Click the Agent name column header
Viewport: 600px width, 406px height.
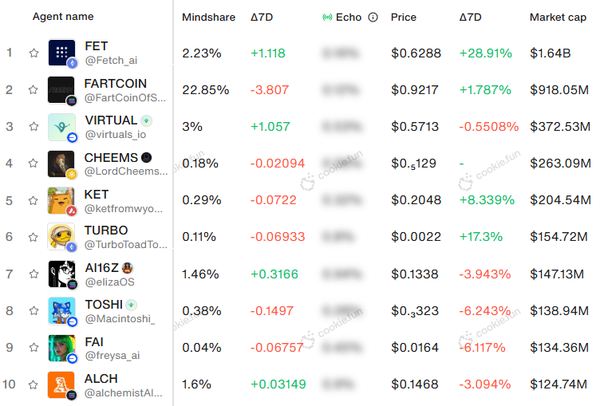tap(63, 16)
